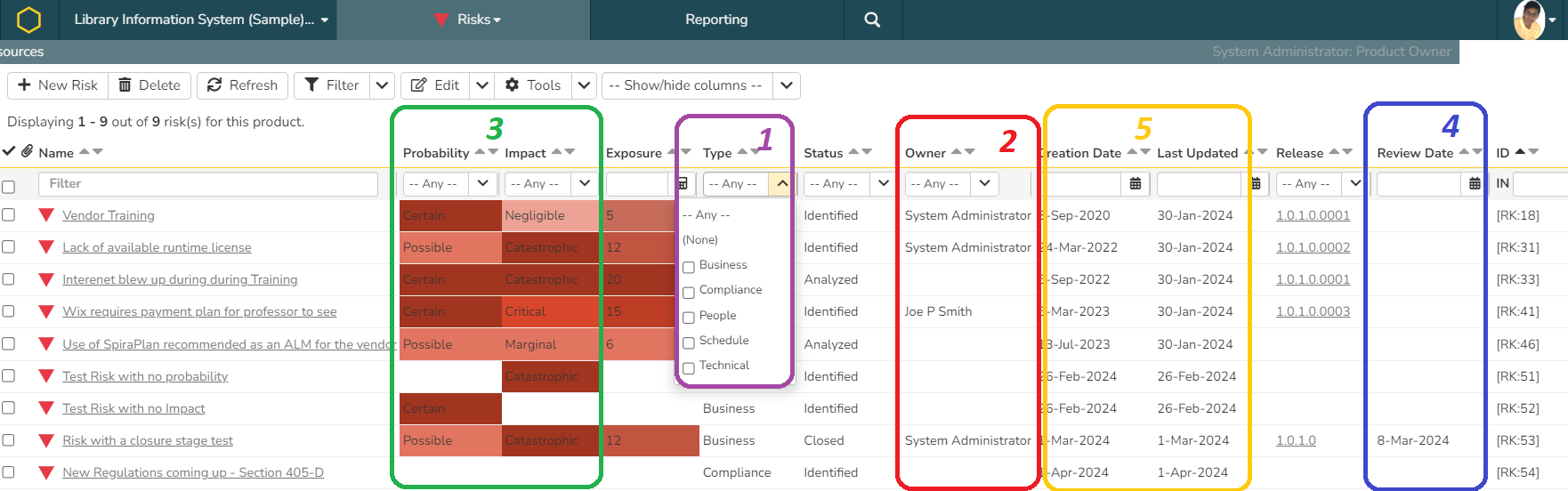Select the Vendor Training row checkbox

point(9,215)
